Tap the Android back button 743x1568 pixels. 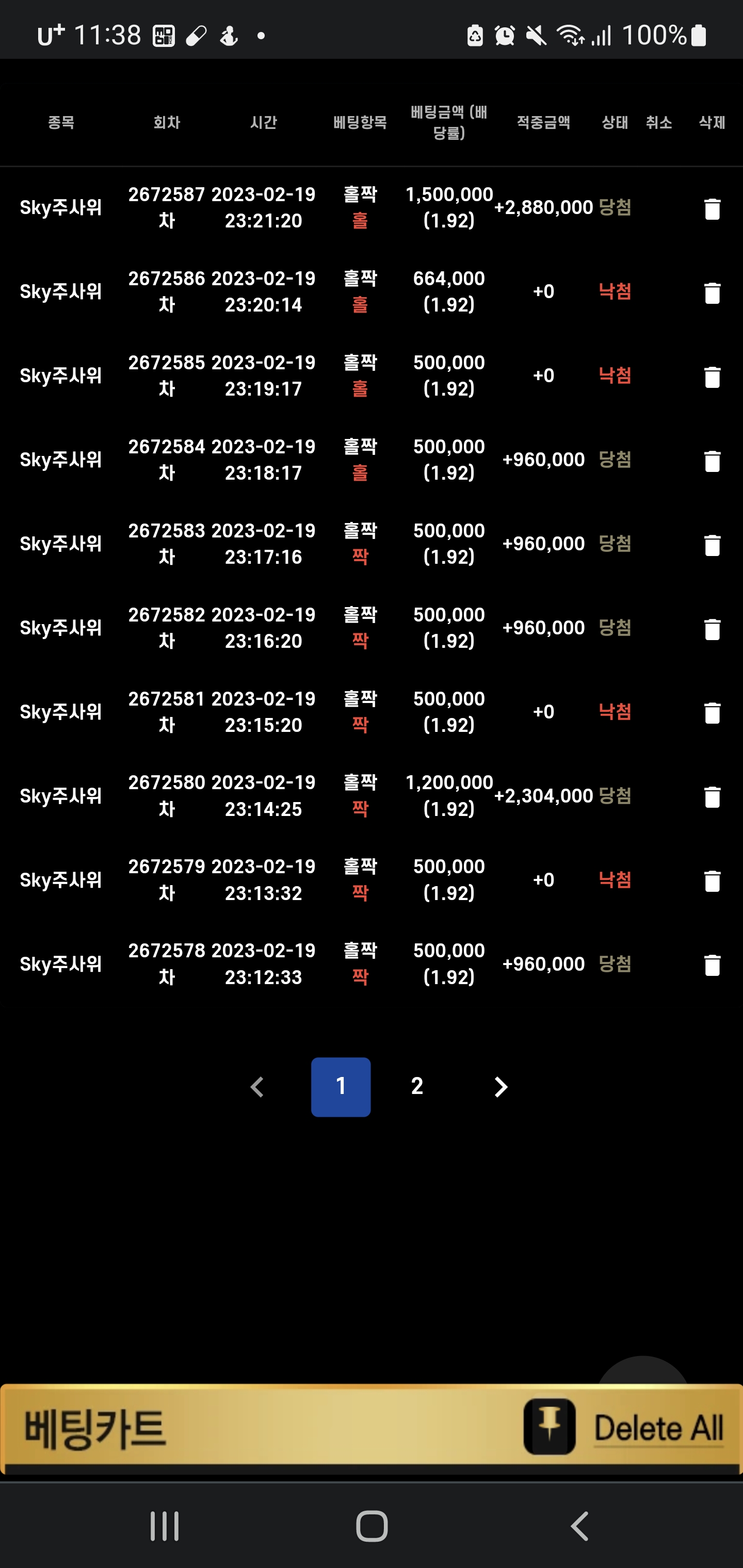pos(580,1526)
